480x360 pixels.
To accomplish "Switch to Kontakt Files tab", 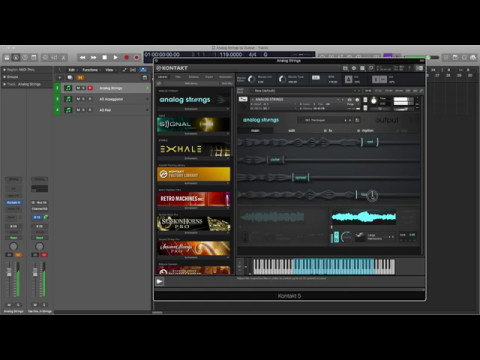I will (x=178, y=77).
